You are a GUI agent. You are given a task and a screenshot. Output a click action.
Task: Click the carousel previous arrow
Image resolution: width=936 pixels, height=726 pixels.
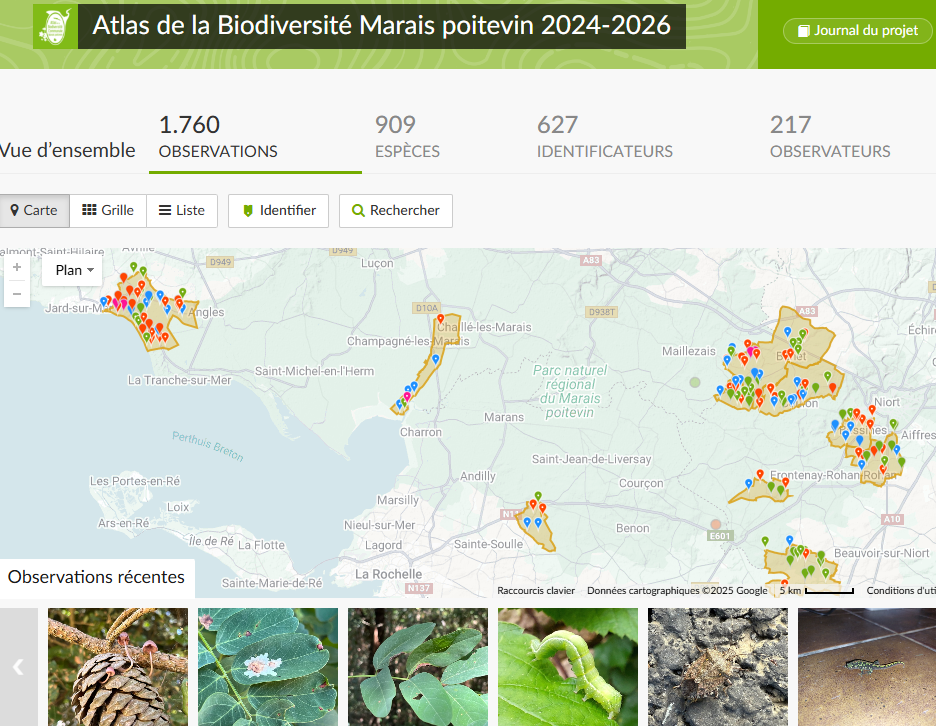pyautogui.click(x=16, y=667)
